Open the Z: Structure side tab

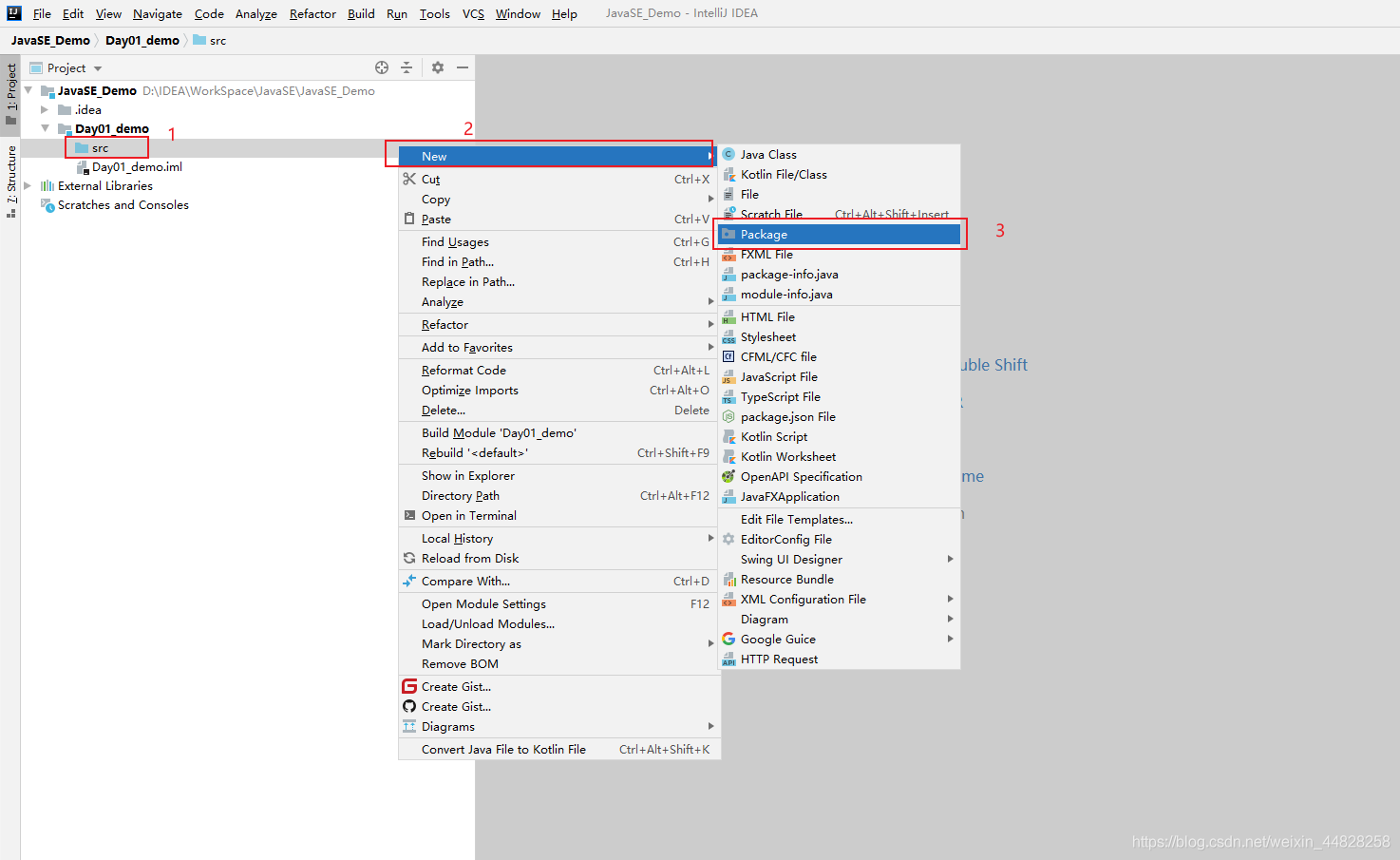(x=11, y=182)
